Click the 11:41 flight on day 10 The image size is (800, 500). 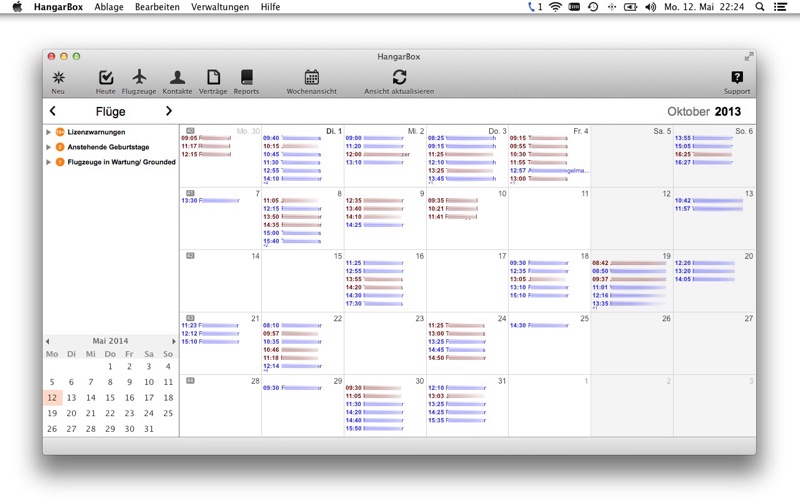pos(453,217)
